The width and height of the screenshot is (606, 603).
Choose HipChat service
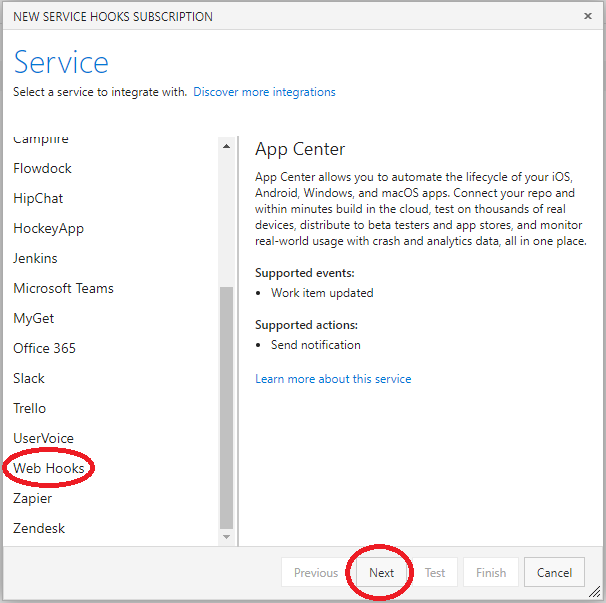(x=38, y=198)
